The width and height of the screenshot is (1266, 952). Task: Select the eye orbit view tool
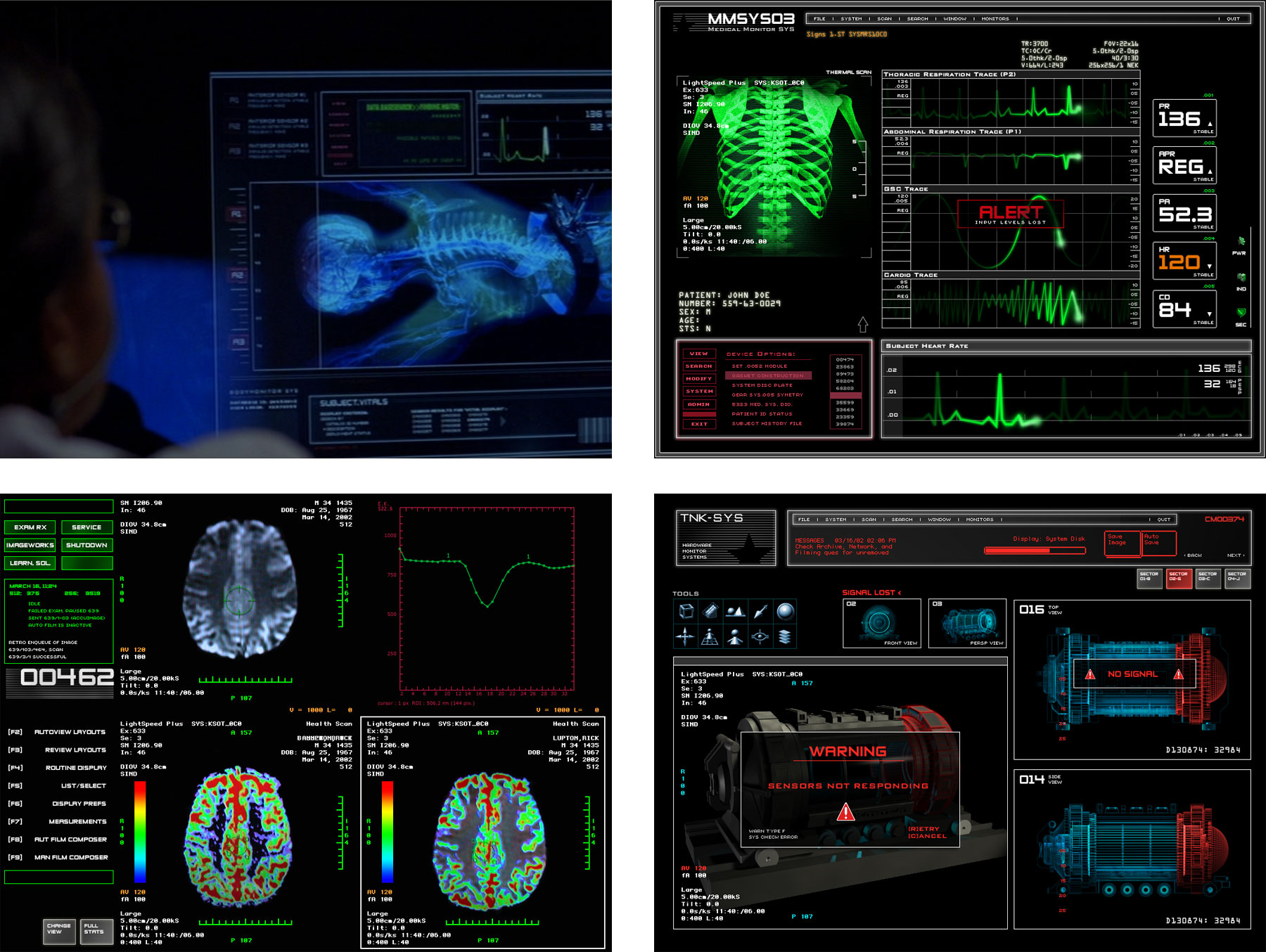(760, 637)
